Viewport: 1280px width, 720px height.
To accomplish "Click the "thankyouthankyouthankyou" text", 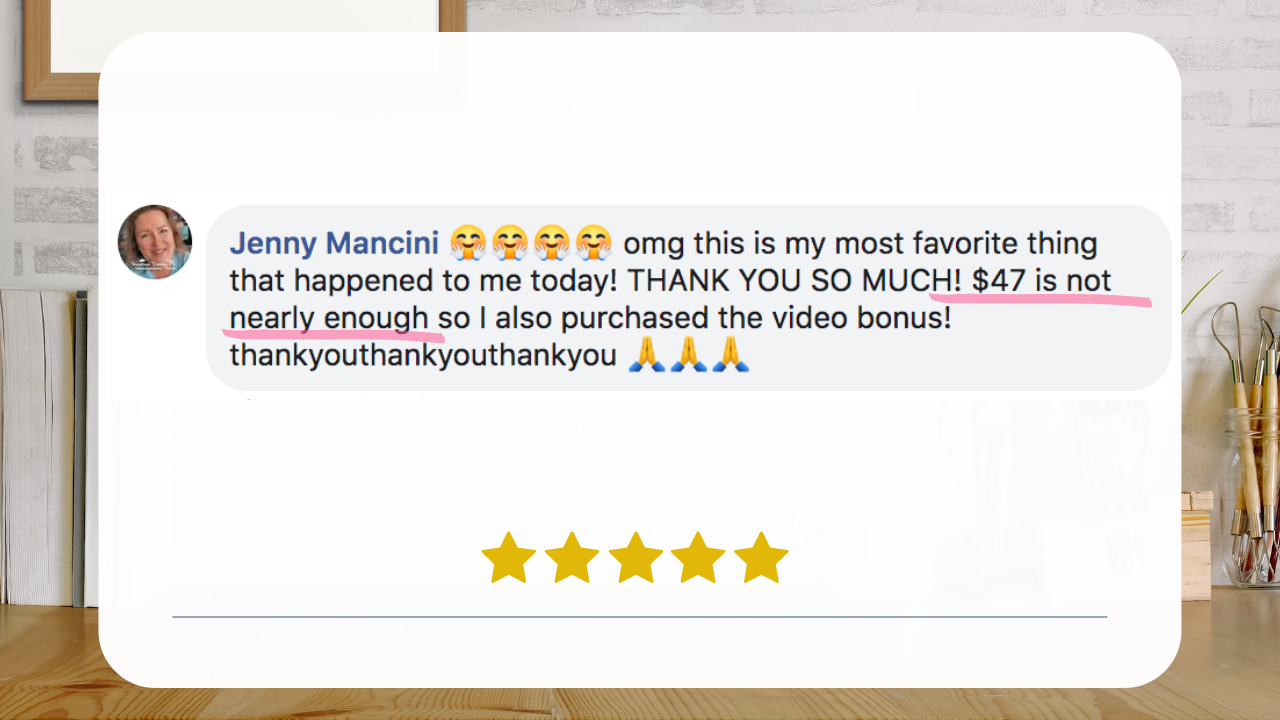I will point(423,356).
